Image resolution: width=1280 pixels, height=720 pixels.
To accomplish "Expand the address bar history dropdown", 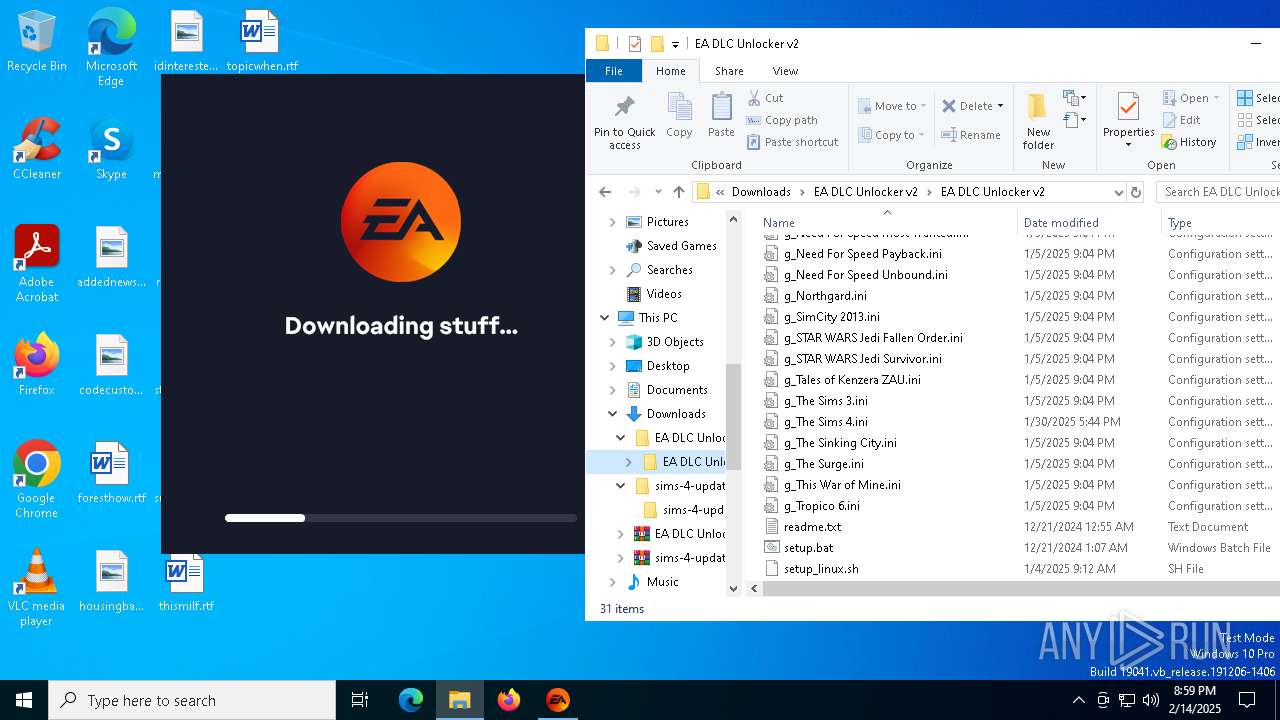I will point(1118,192).
